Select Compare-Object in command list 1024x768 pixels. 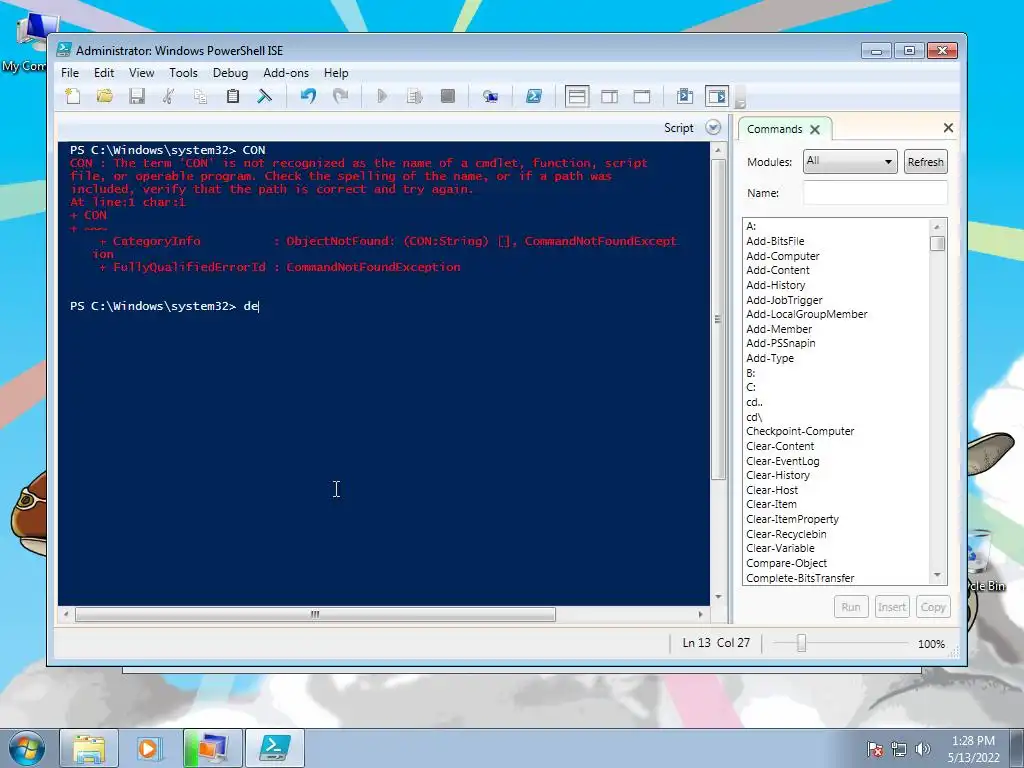(x=786, y=563)
